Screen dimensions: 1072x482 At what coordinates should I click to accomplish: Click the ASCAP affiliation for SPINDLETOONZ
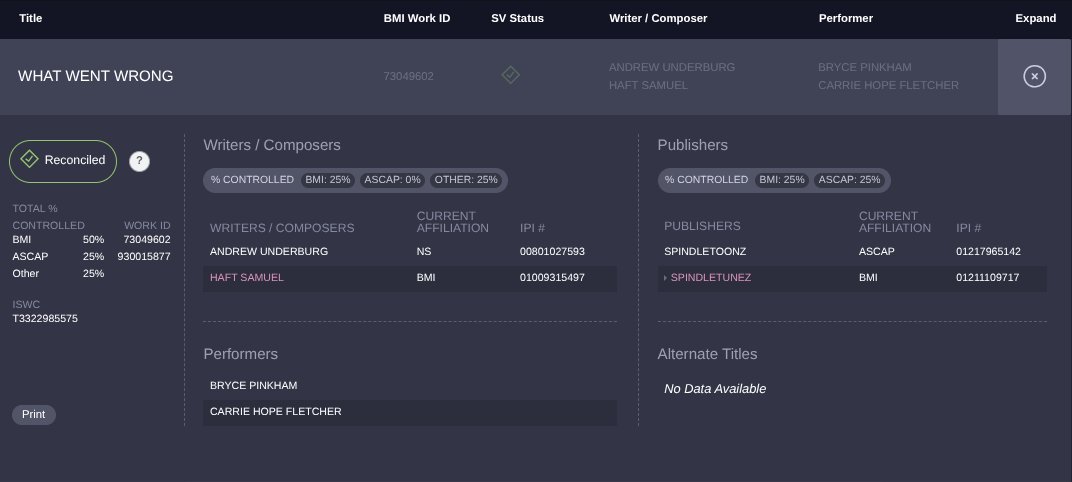876,252
